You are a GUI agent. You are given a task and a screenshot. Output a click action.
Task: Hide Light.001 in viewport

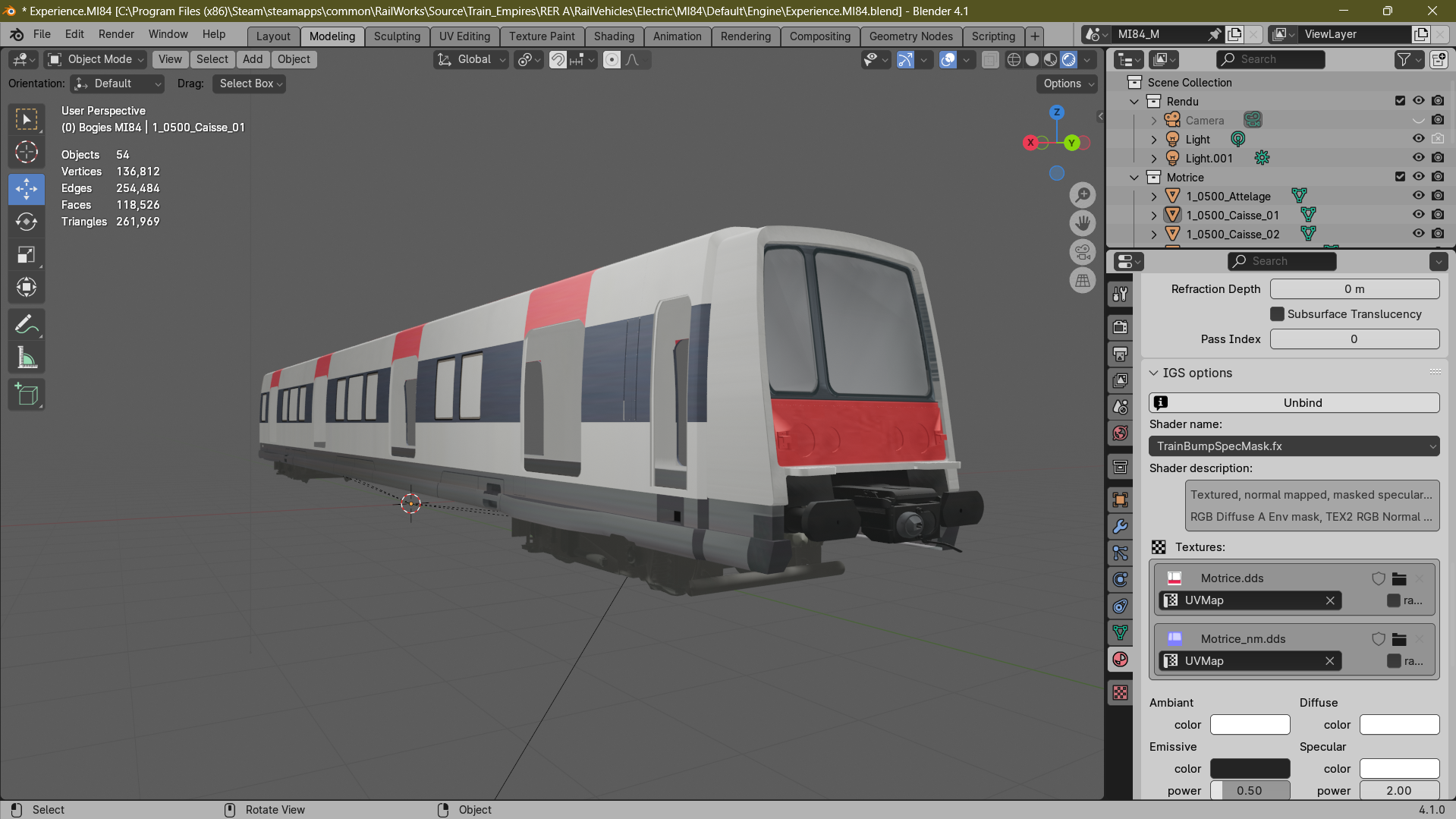coord(1418,158)
